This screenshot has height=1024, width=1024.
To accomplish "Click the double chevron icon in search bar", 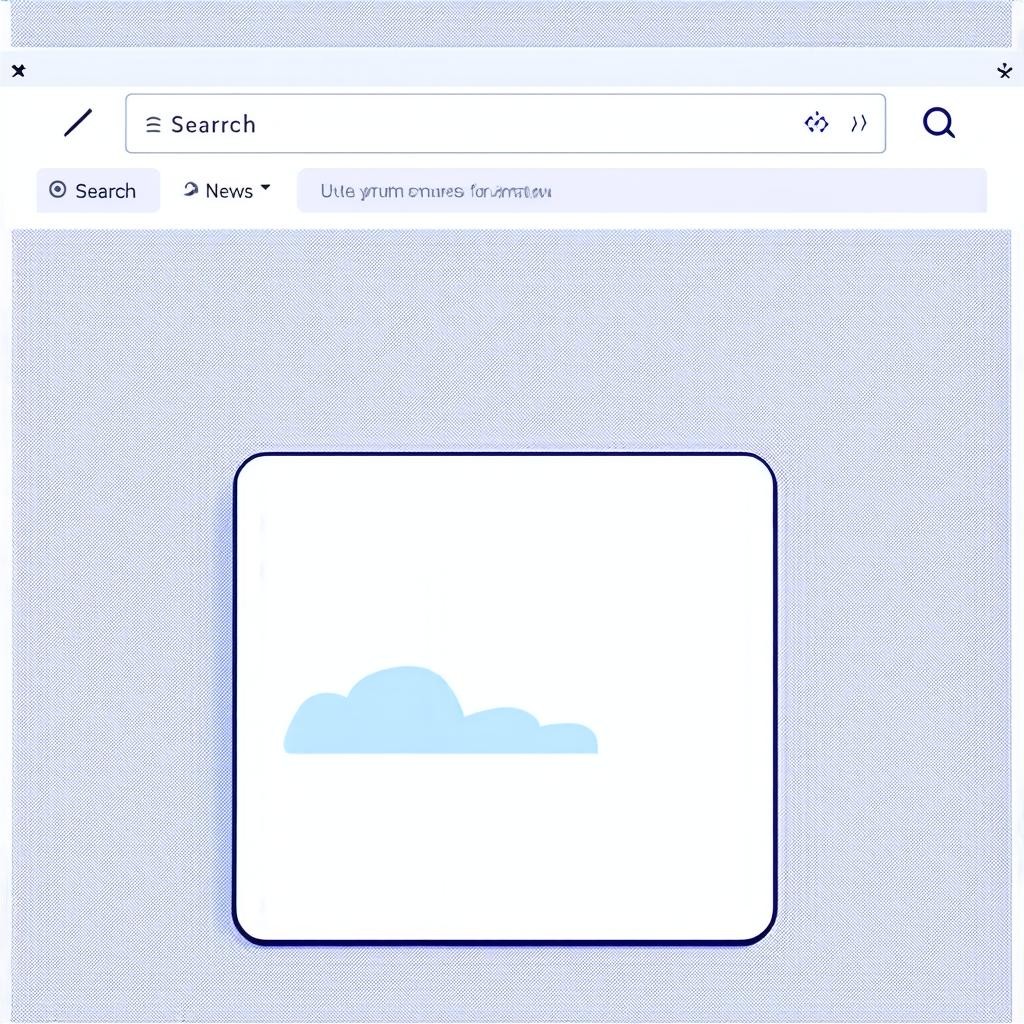I will coord(858,123).
